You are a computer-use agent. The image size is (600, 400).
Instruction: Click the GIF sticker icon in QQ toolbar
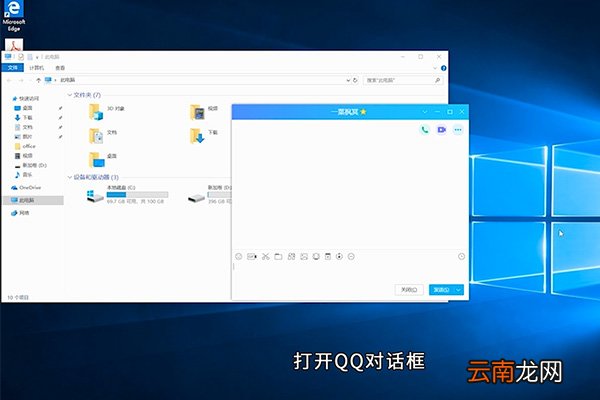(252, 256)
